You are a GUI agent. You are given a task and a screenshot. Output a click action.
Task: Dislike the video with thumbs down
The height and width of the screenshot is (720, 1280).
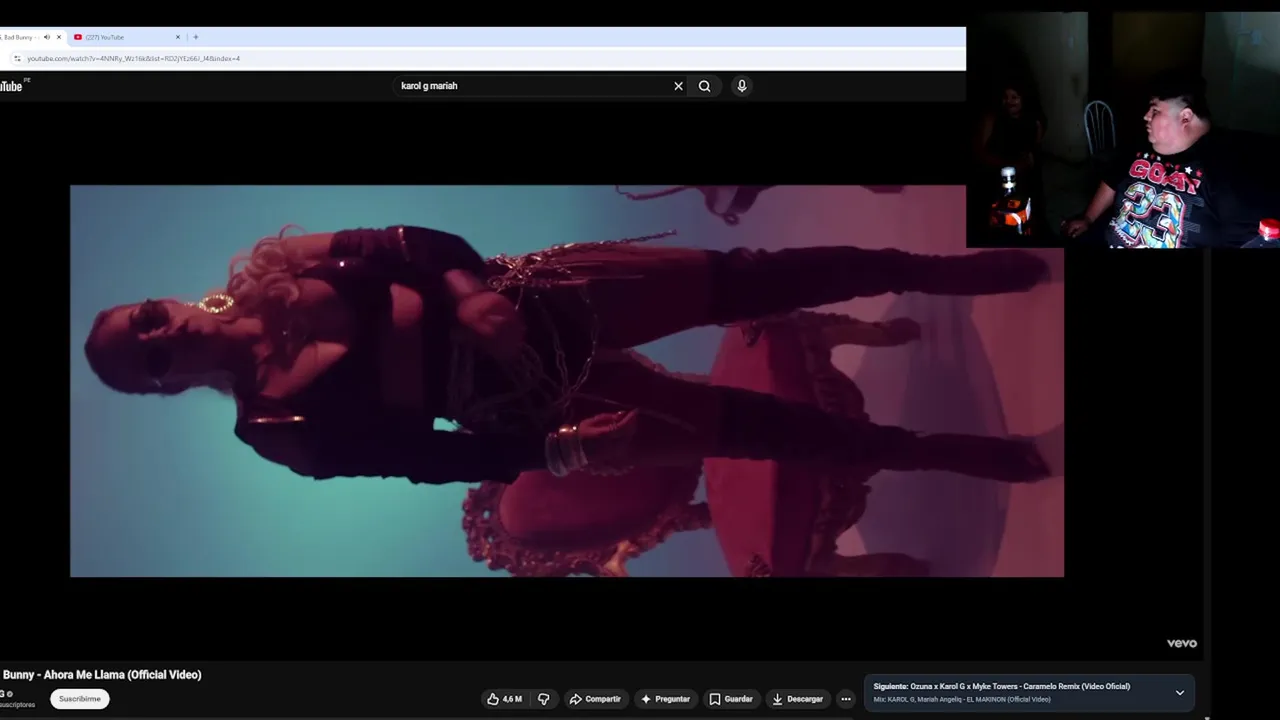pos(544,699)
